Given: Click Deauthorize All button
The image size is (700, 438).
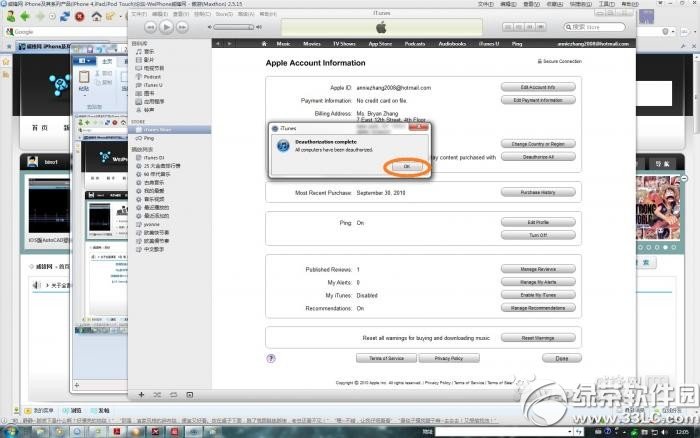Looking at the screenshot, I should pos(538,157).
